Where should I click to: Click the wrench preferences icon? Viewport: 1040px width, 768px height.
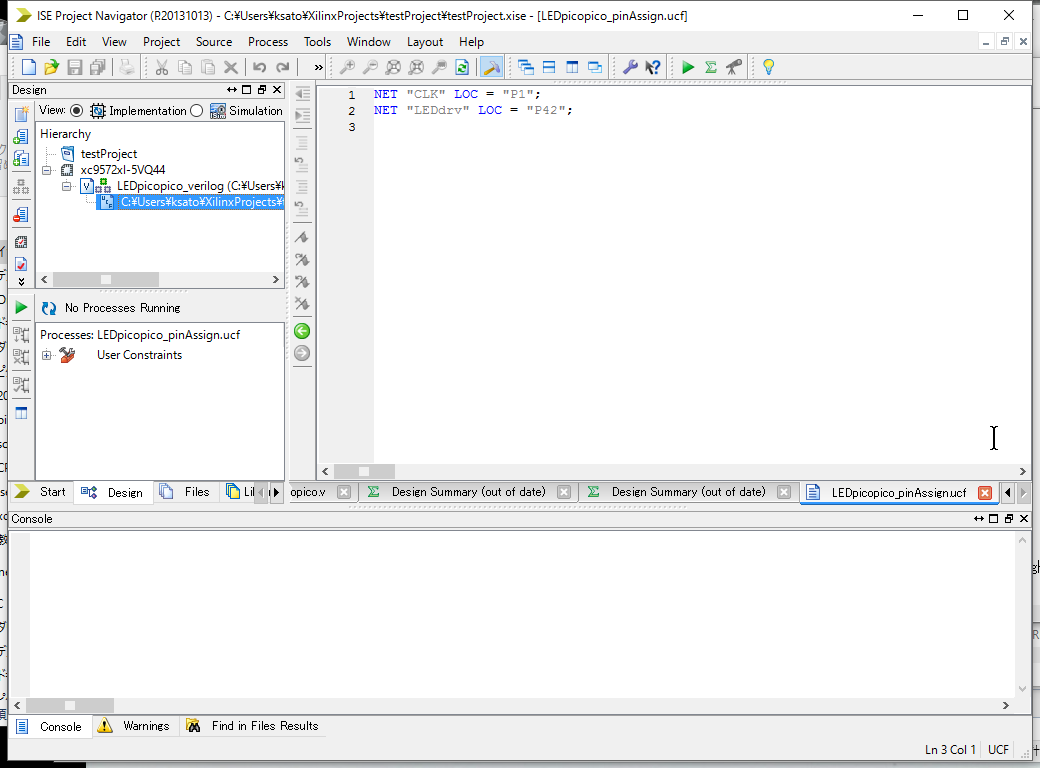630,67
